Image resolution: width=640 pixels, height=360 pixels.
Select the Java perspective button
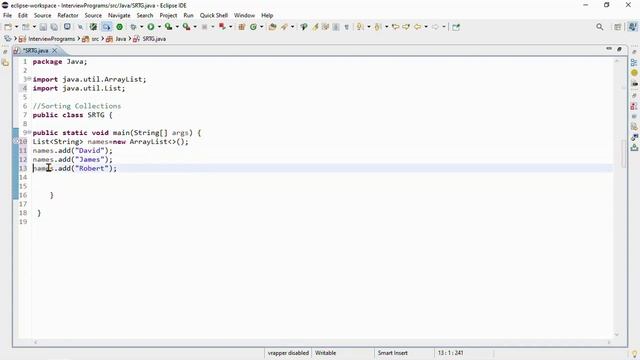632,27
